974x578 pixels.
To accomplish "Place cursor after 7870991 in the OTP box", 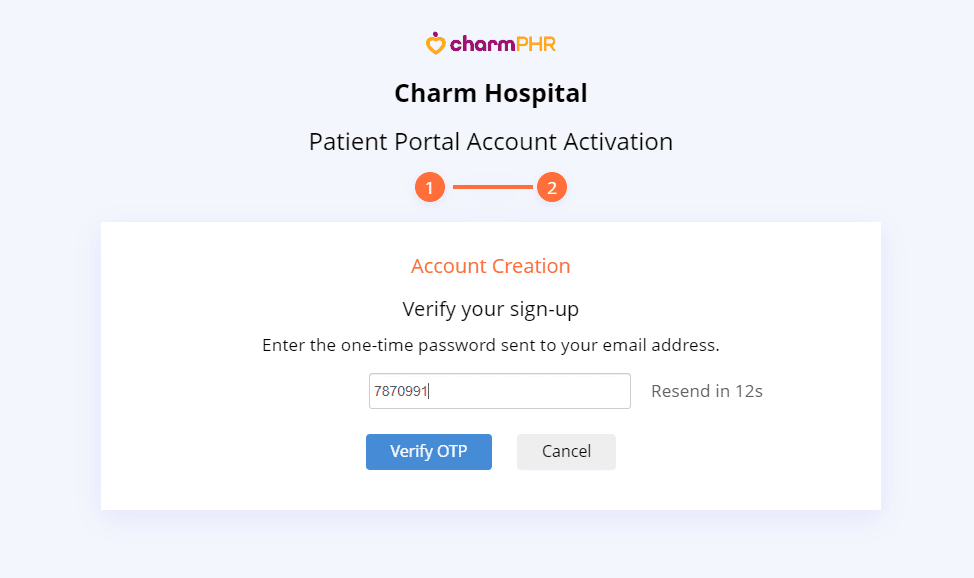I will point(430,391).
